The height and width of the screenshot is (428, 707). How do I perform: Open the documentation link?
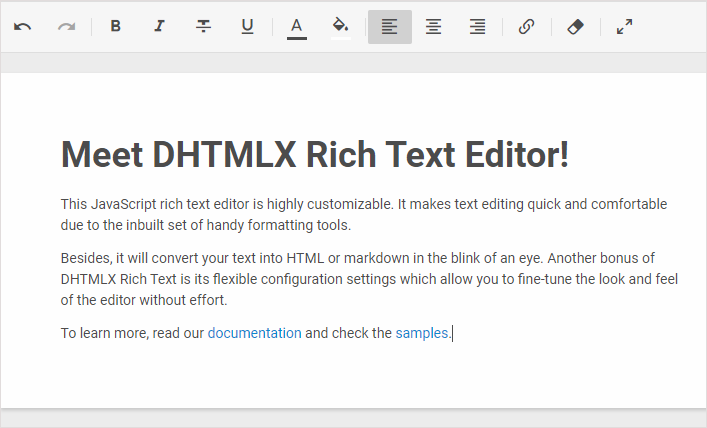[x=254, y=333]
